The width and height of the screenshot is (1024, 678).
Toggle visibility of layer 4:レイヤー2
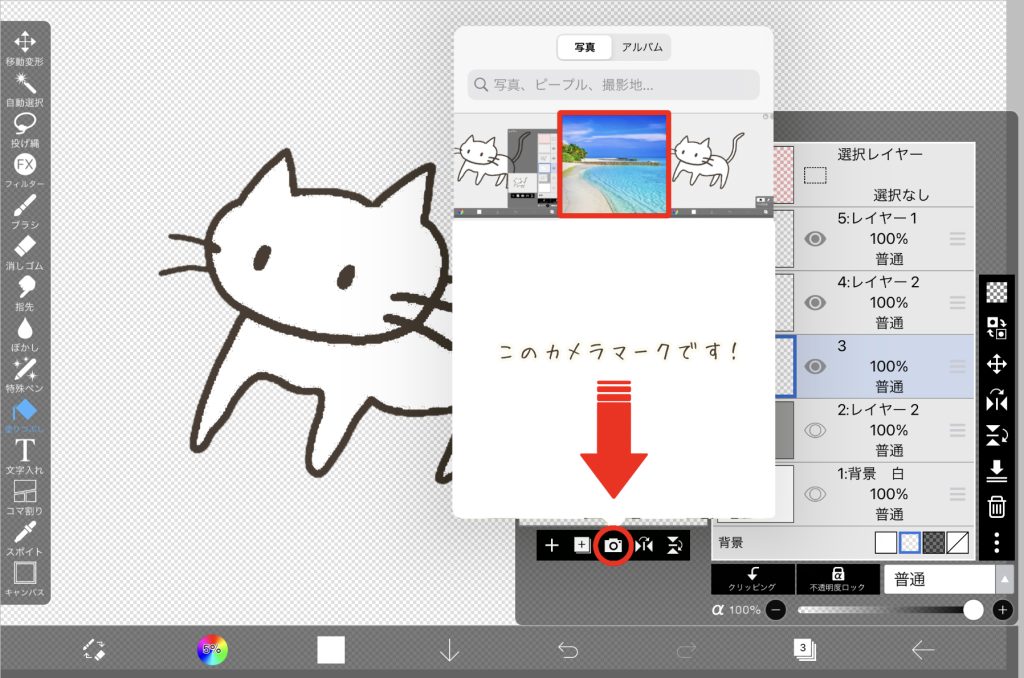816,302
